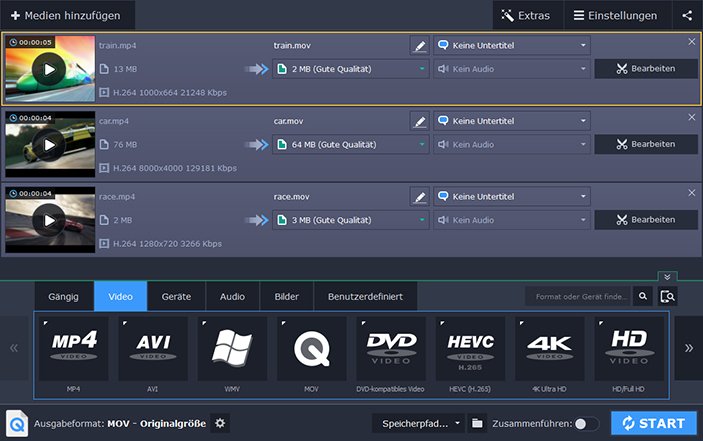The width and height of the screenshot is (703, 441).
Task: Click Bearbeiten button for race.mp4
Action: tap(646, 219)
